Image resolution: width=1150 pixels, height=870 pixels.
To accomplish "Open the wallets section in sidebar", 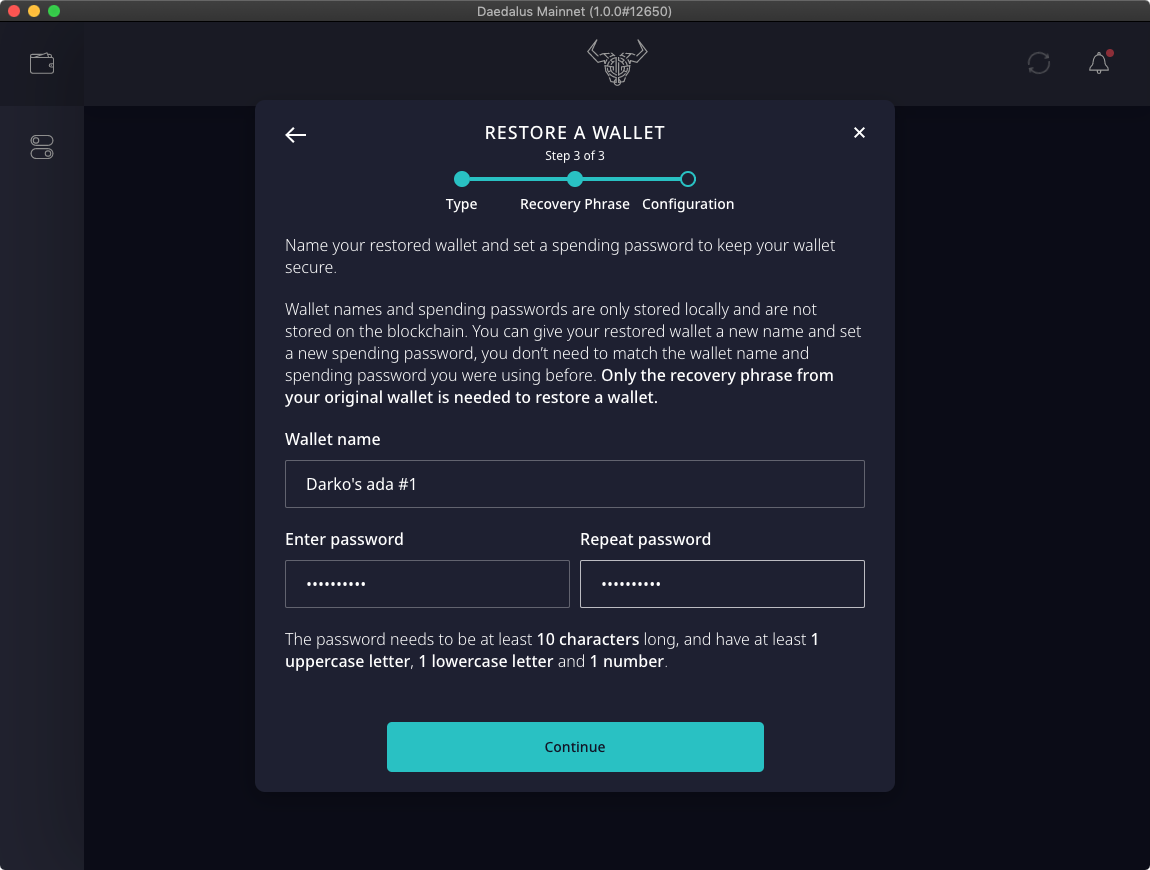I will point(42,64).
